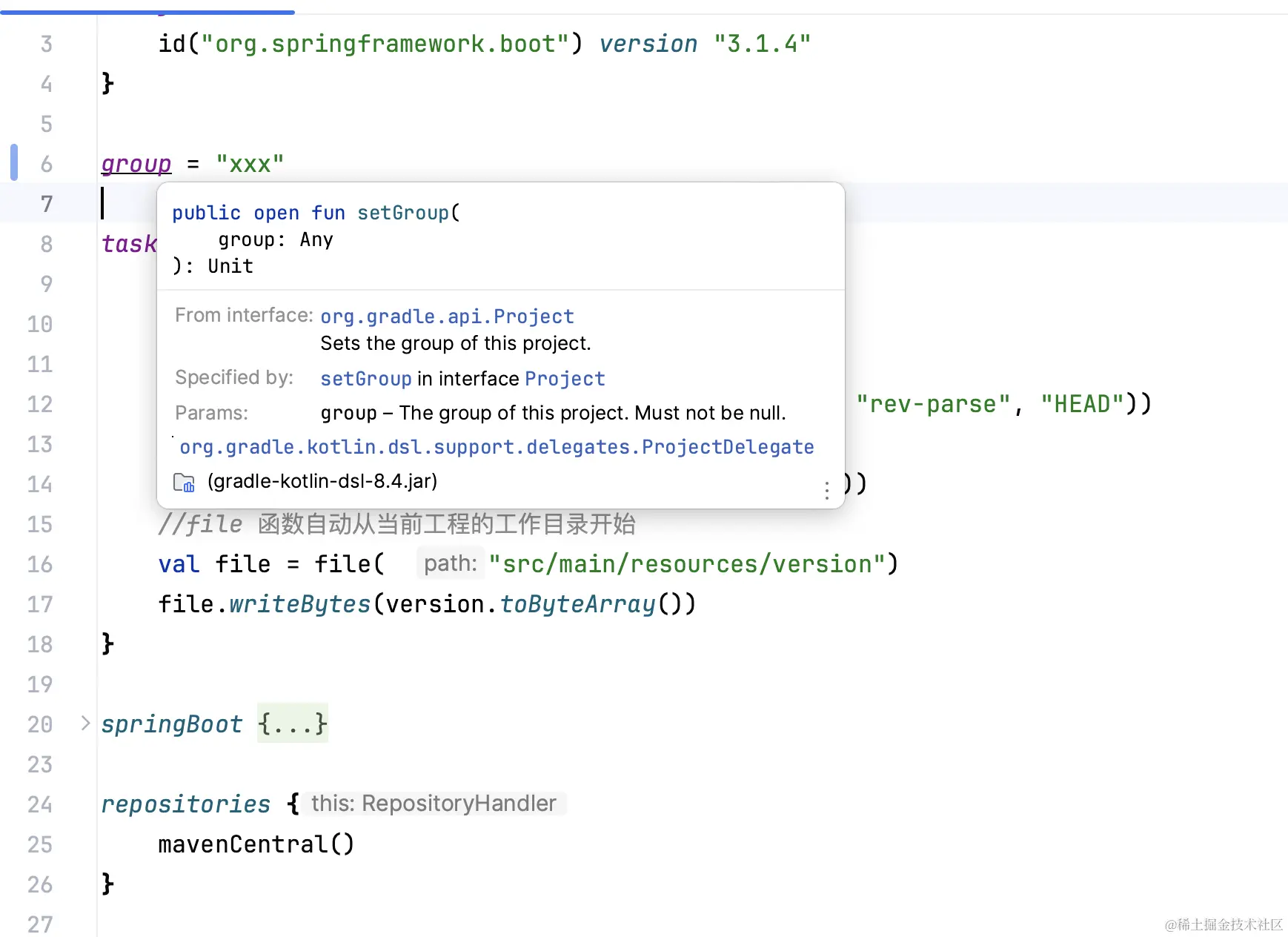The width and height of the screenshot is (1288, 937).
Task: Click the "src/main/resources/version" string
Action: point(686,564)
